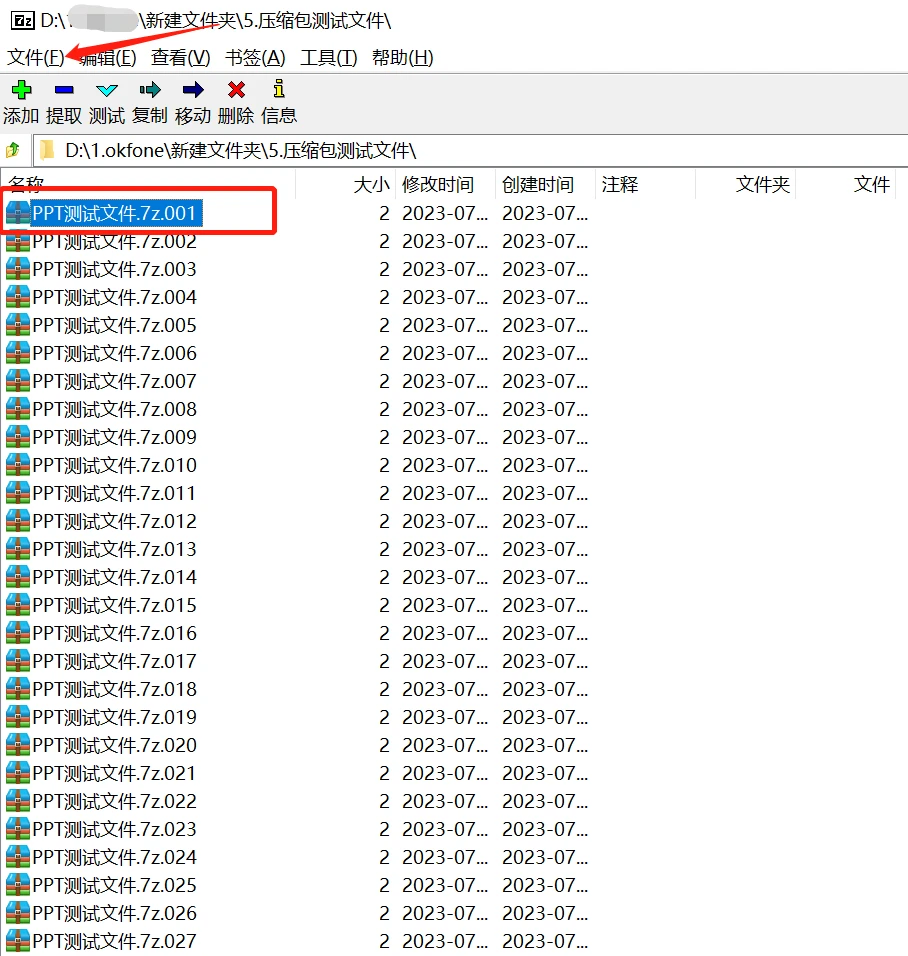Select file PPT测试文件.7z.027
908x956 pixels.
114,941
